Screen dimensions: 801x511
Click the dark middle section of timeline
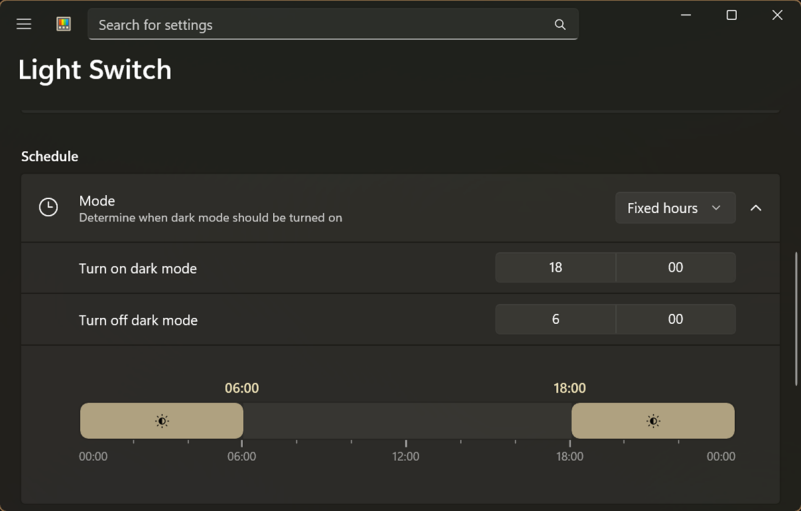coord(406,421)
